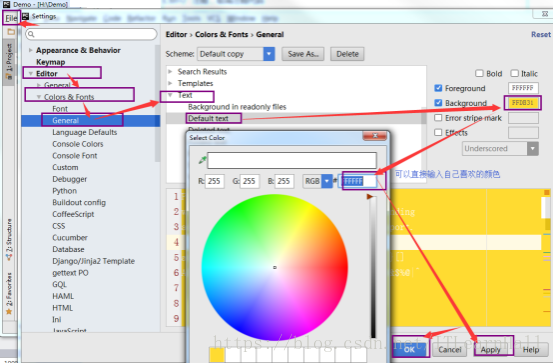Image resolution: width=554 pixels, height=363 pixels.
Task: Select Language Defaults settings page
Action: pos(84,132)
